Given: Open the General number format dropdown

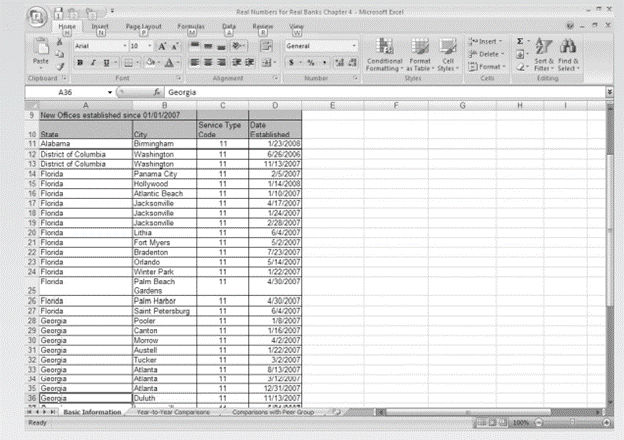Looking at the screenshot, I should click(x=353, y=46).
